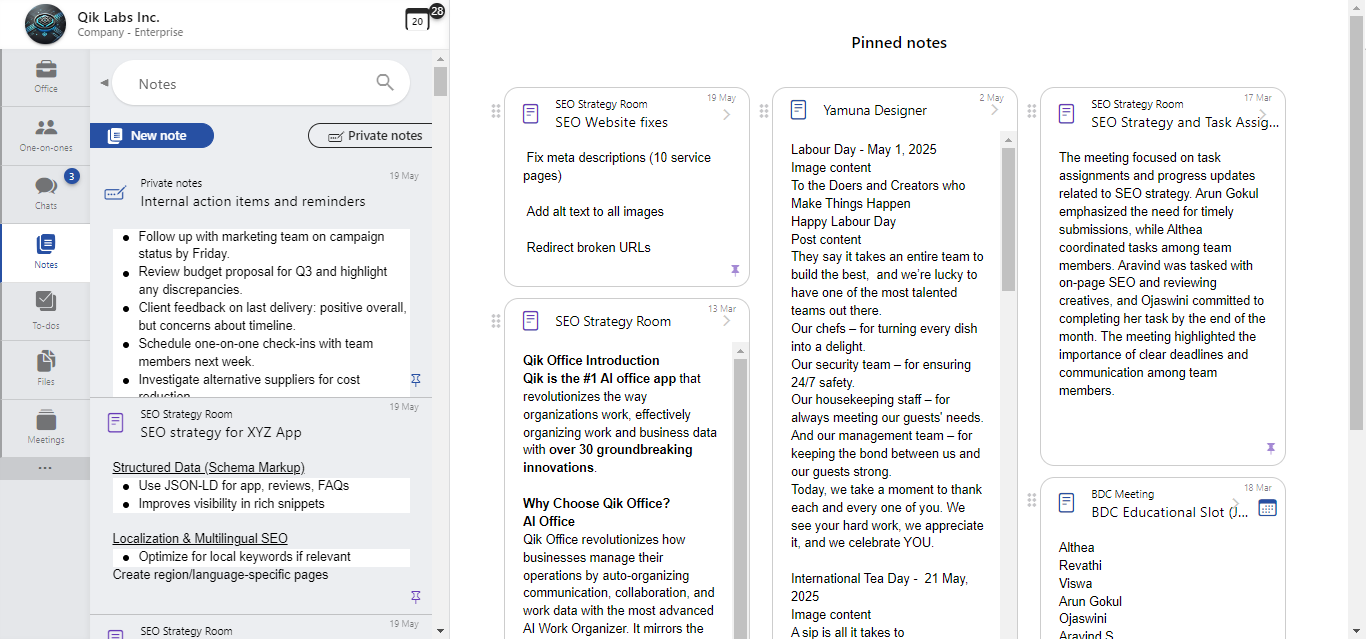
Task: Open Chats with 3 unread
Action: pyautogui.click(x=46, y=193)
